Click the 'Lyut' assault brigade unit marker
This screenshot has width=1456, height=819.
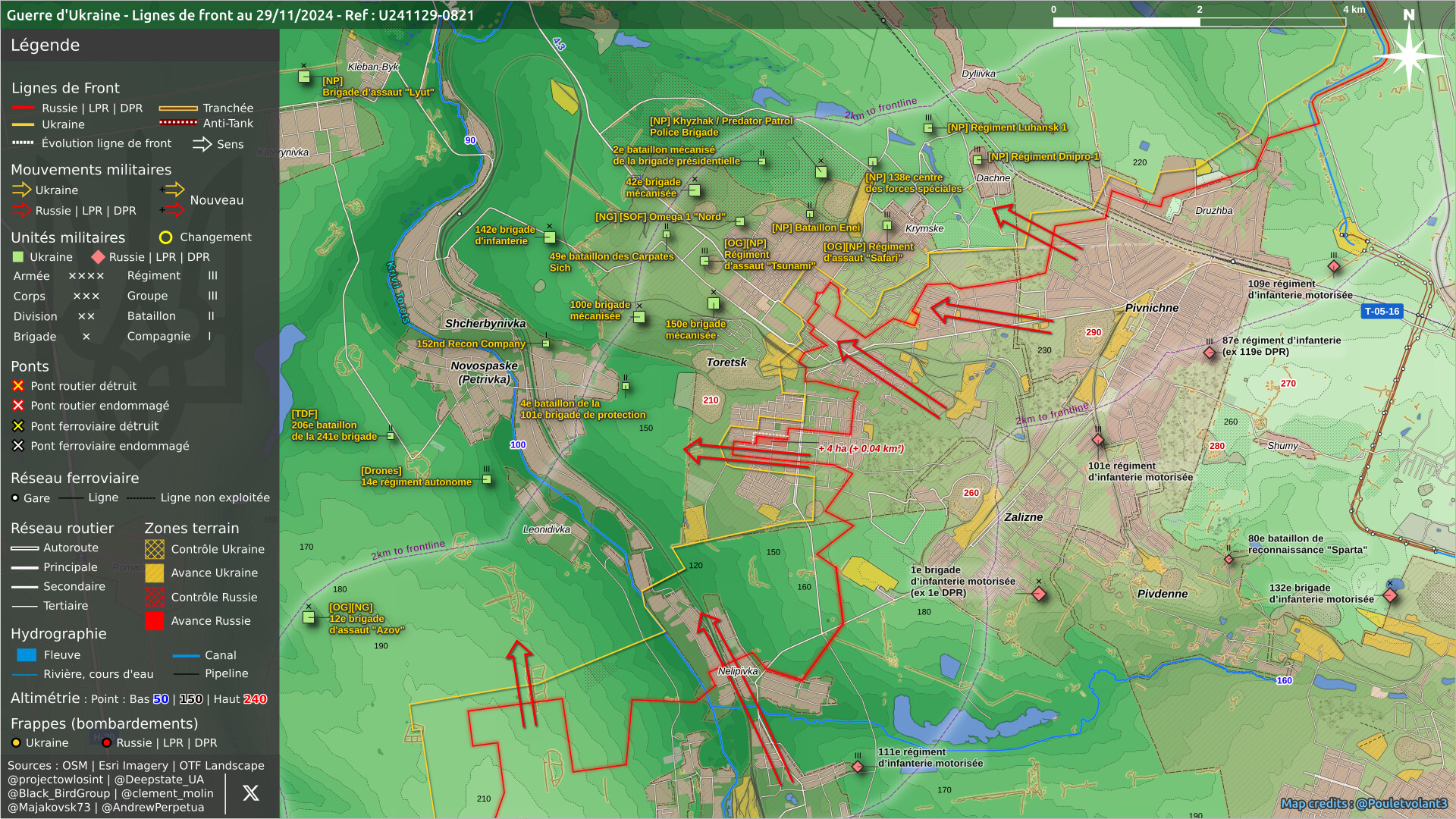[x=304, y=77]
